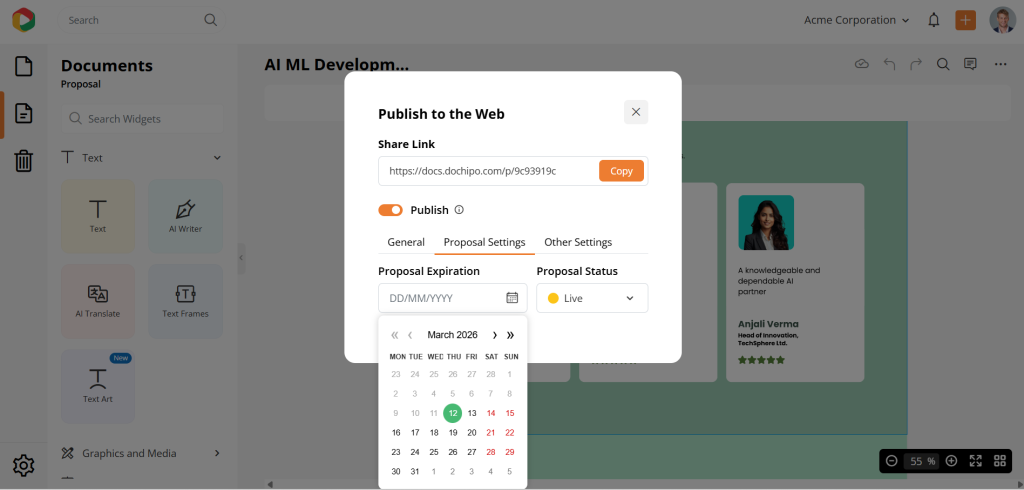This screenshot has height=490, width=1024.
Task: Switch to the Other Settings tab
Action: click(x=578, y=242)
